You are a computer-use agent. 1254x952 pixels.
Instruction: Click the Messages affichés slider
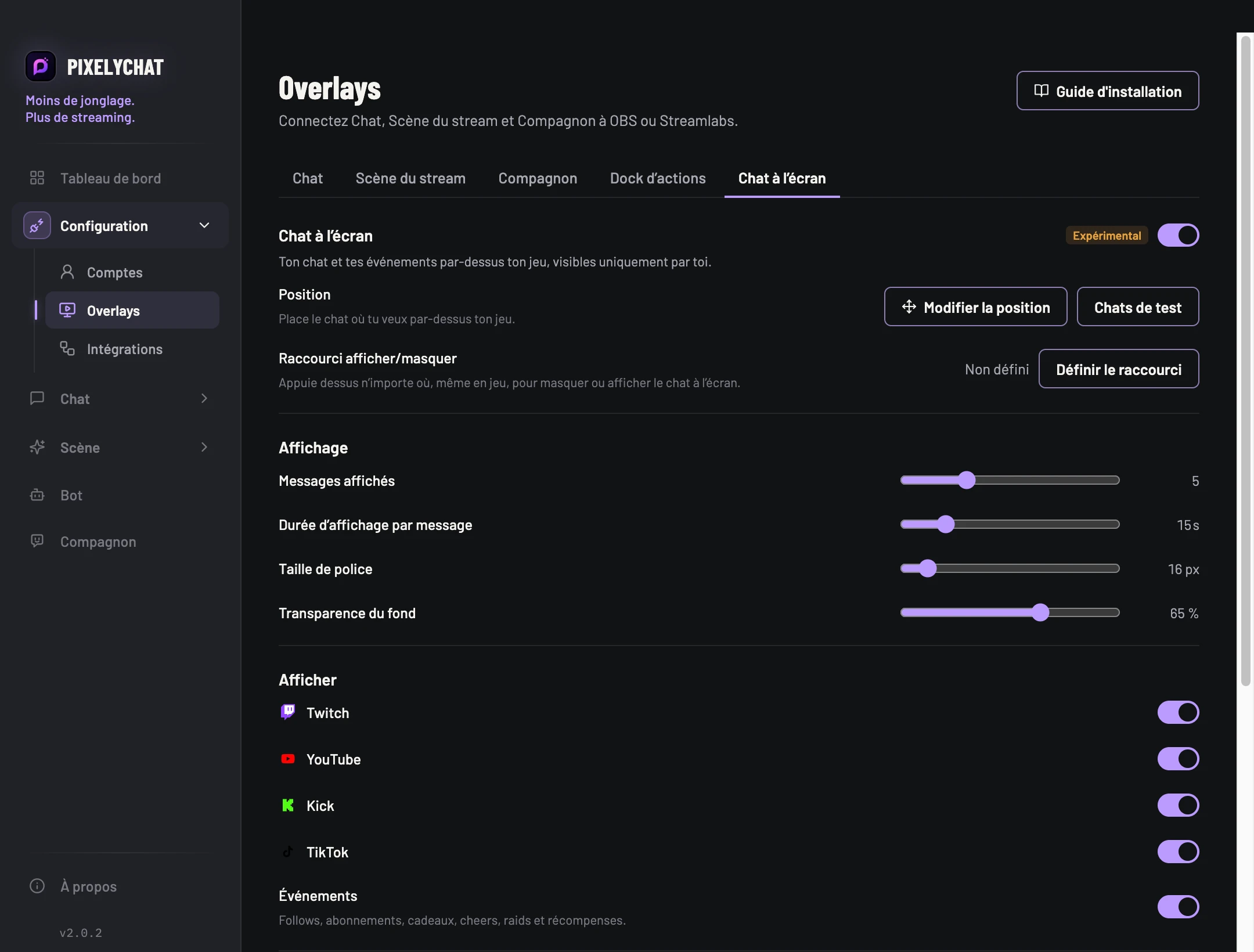tap(1010, 480)
